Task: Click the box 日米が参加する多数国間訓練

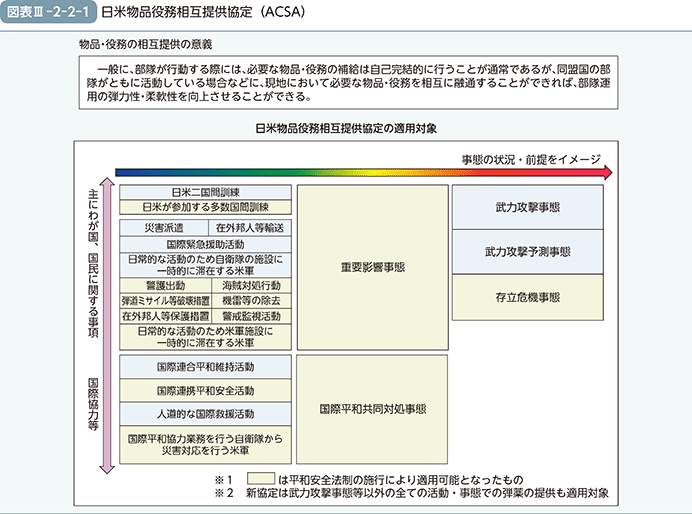Action: pyautogui.click(x=205, y=207)
